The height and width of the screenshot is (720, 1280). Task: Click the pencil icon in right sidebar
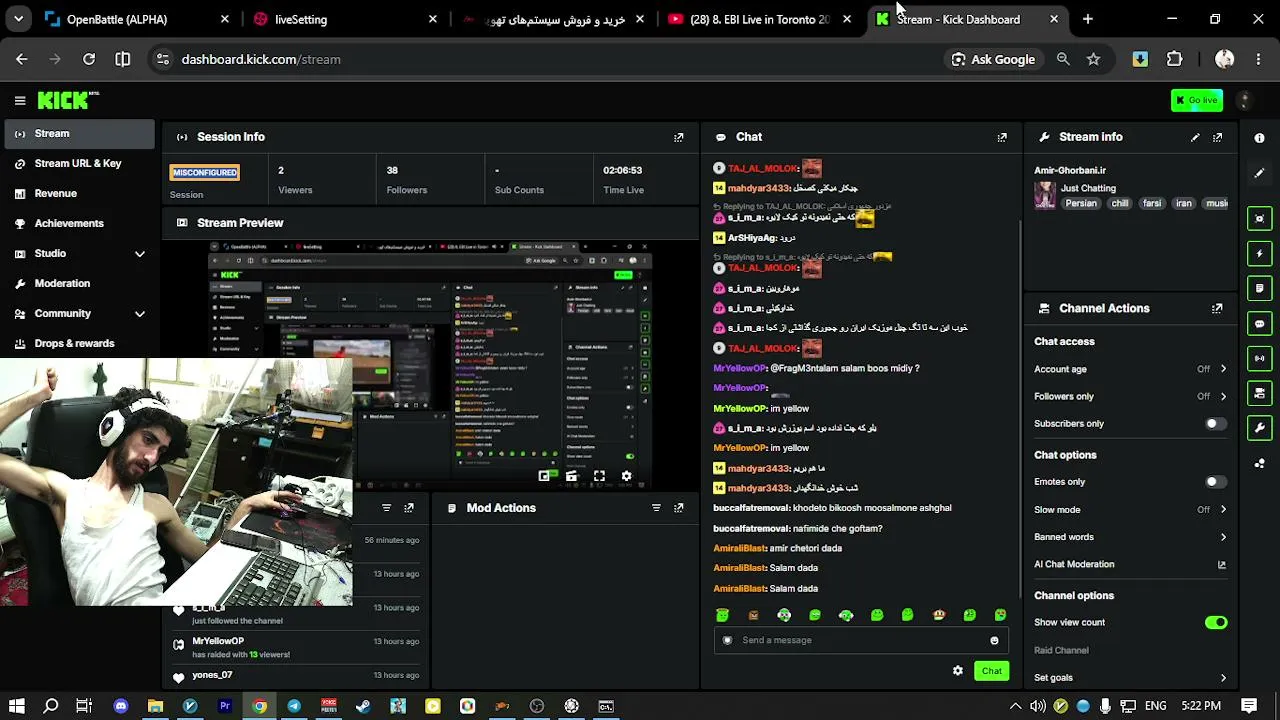tap(1260, 173)
